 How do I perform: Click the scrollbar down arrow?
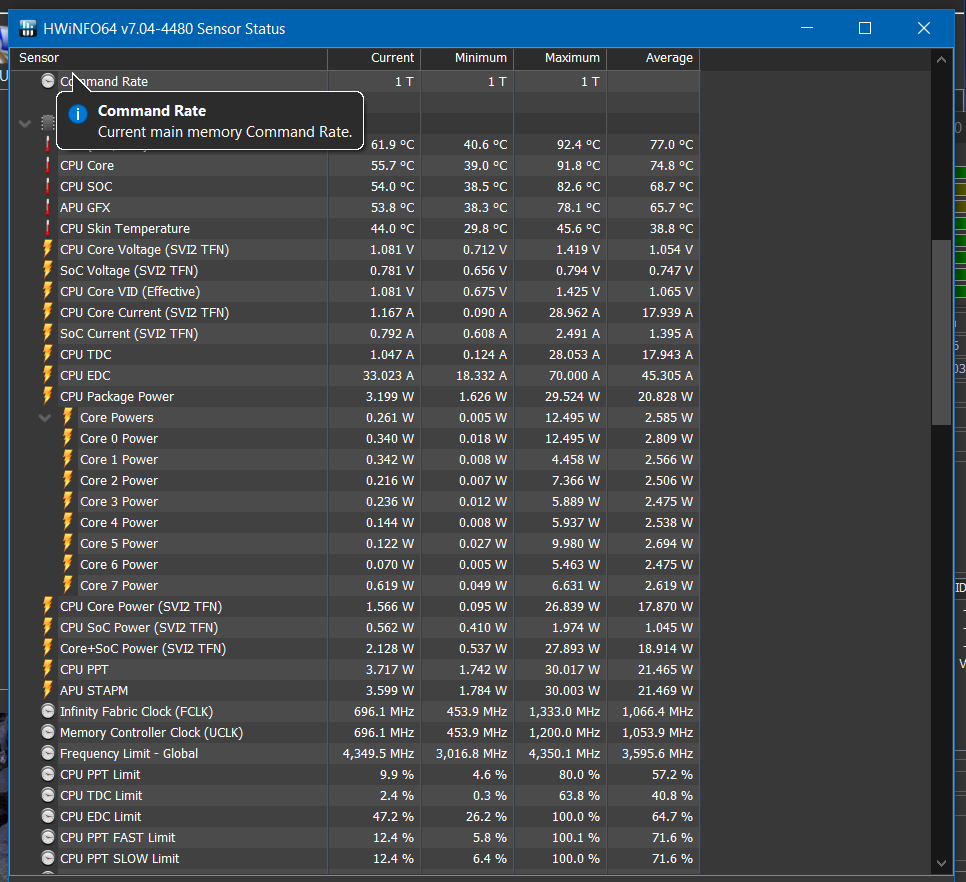click(941, 863)
